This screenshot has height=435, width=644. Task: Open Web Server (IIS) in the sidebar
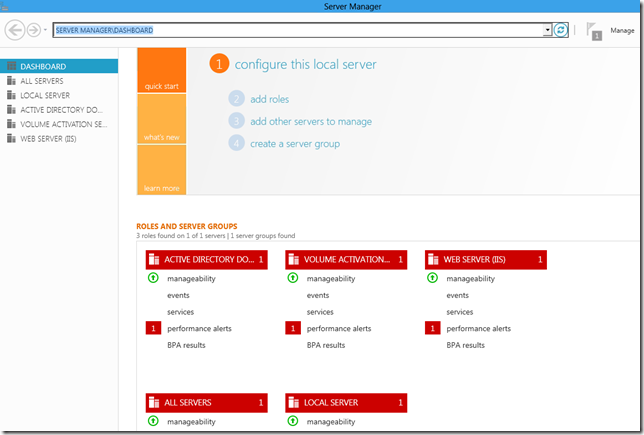[59, 139]
